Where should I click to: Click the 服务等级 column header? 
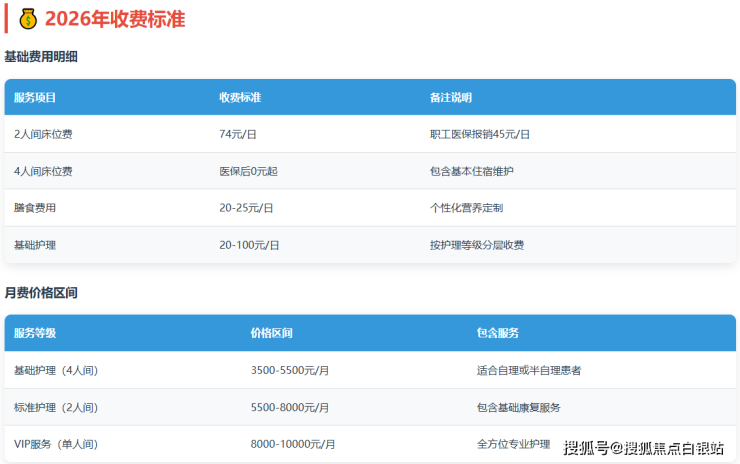pos(35,333)
